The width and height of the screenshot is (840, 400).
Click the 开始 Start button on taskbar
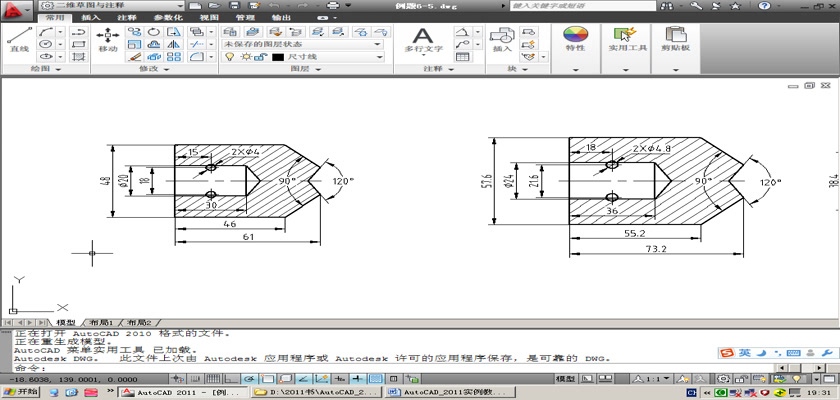click(x=20, y=393)
